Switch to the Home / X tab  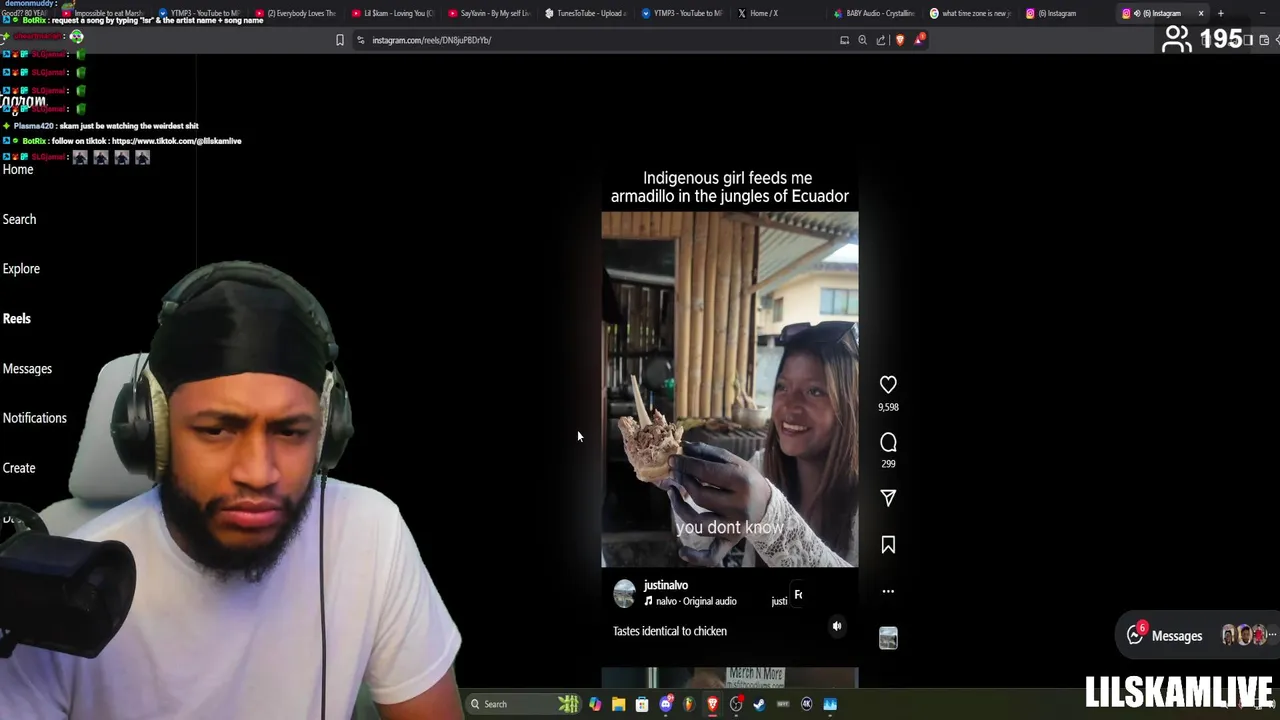pyautogui.click(x=770, y=13)
